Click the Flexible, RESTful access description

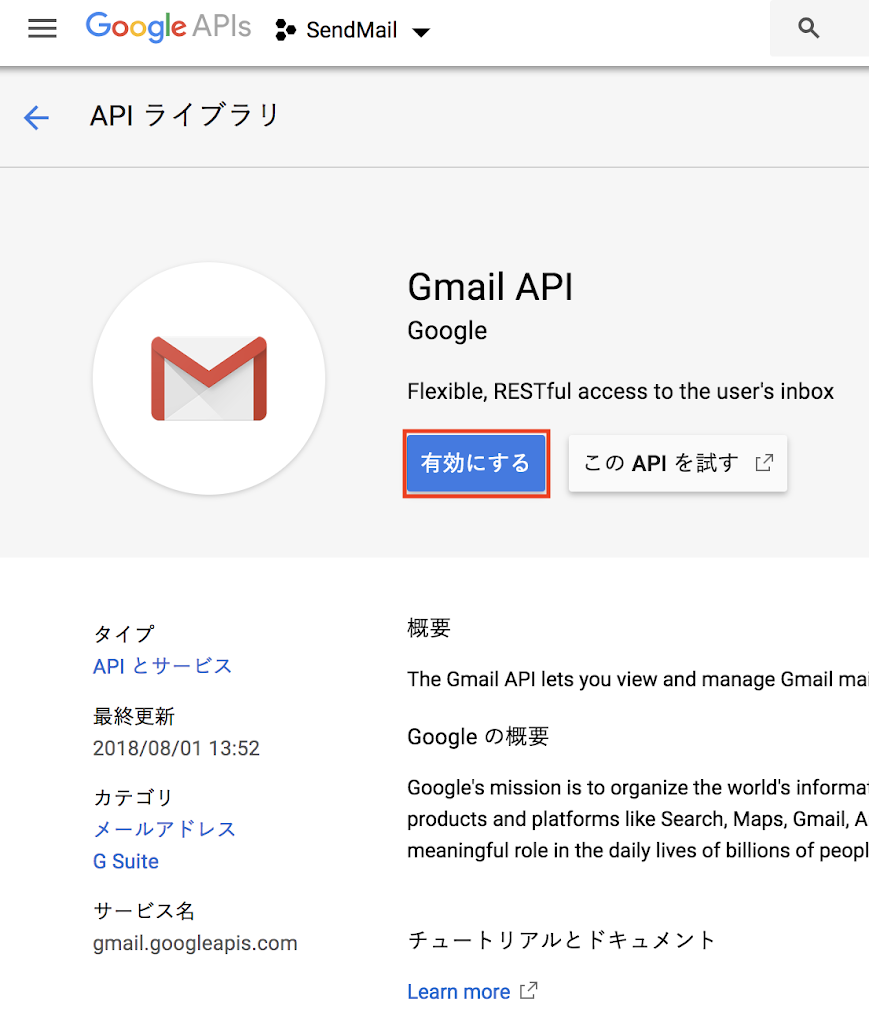click(x=620, y=391)
